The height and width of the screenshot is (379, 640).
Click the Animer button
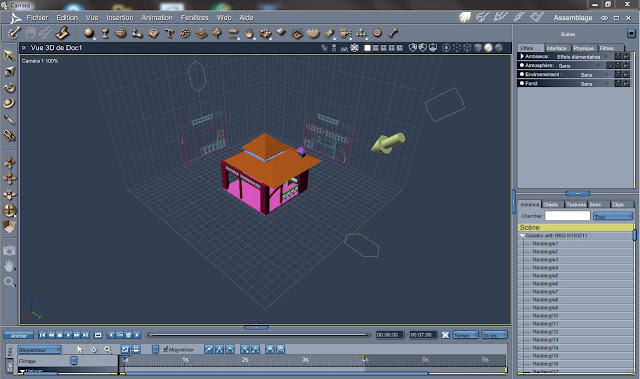point(18,335)
